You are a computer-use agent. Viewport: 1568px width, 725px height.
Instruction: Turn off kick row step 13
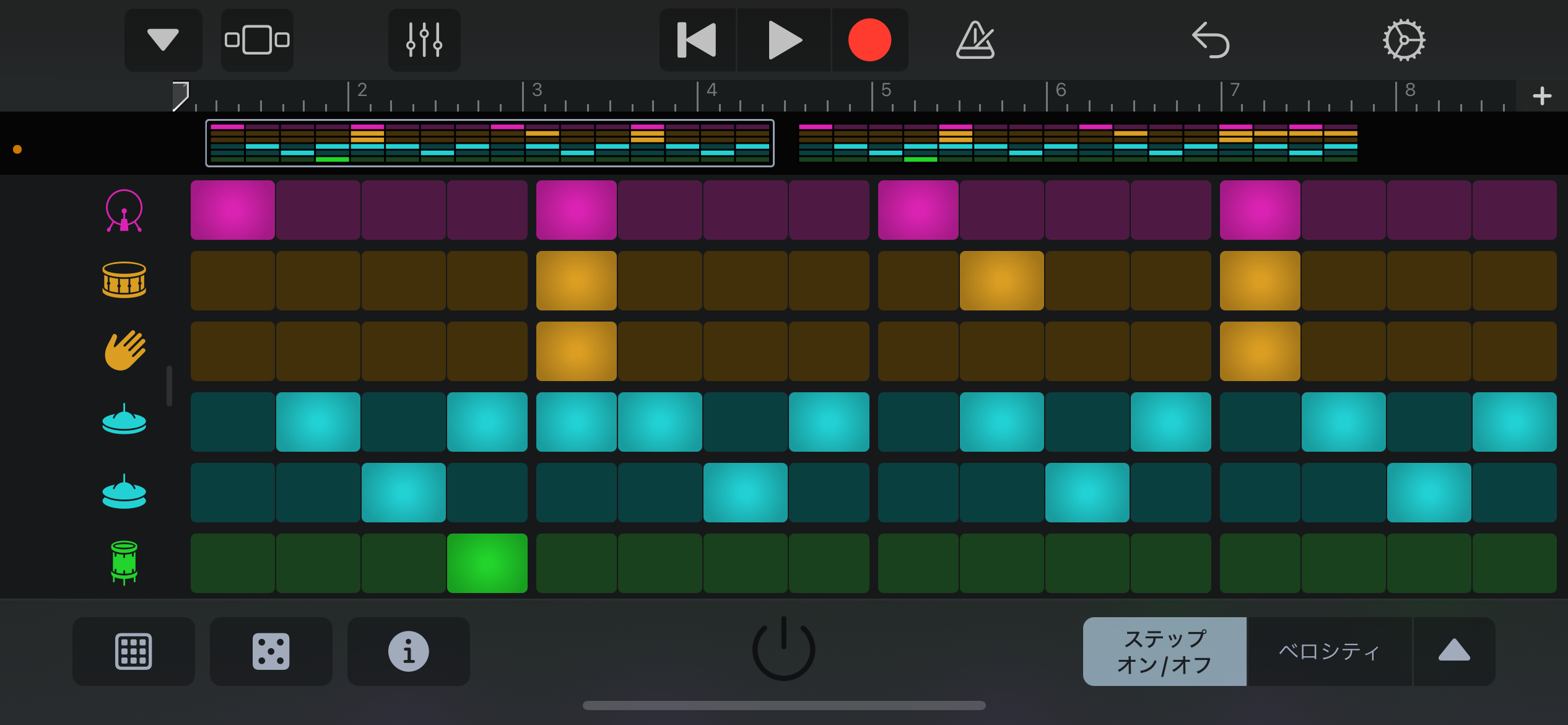click(1260, 210)
